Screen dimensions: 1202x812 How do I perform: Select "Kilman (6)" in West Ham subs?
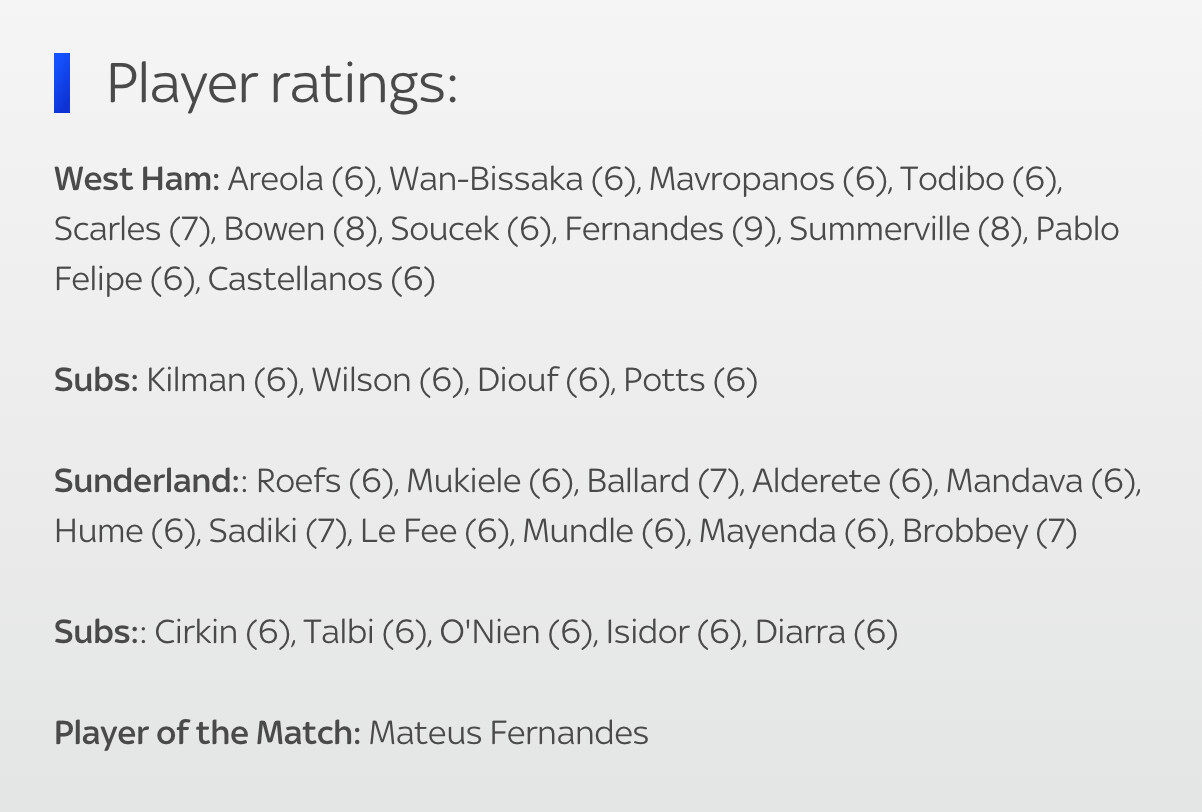223,381
